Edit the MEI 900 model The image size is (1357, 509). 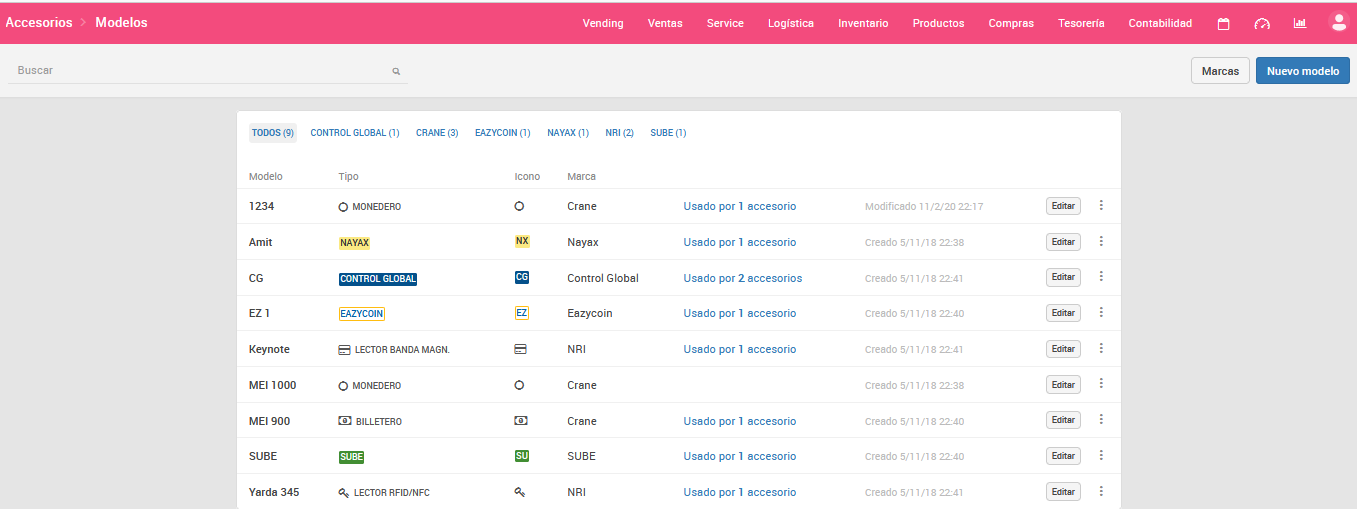point(1063,420)
